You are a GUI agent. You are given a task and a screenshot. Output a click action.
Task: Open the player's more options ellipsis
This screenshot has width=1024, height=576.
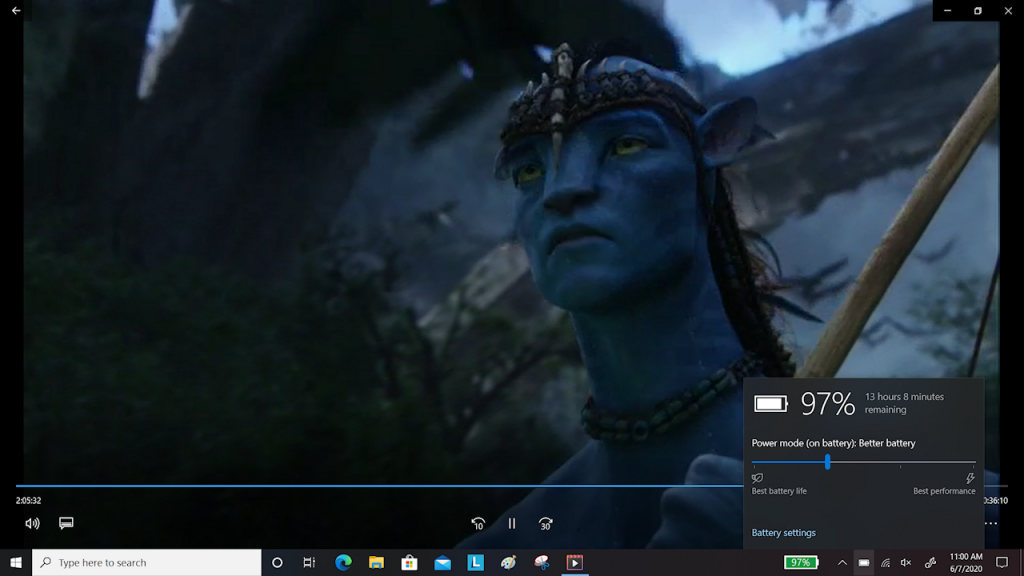(991, 523)
